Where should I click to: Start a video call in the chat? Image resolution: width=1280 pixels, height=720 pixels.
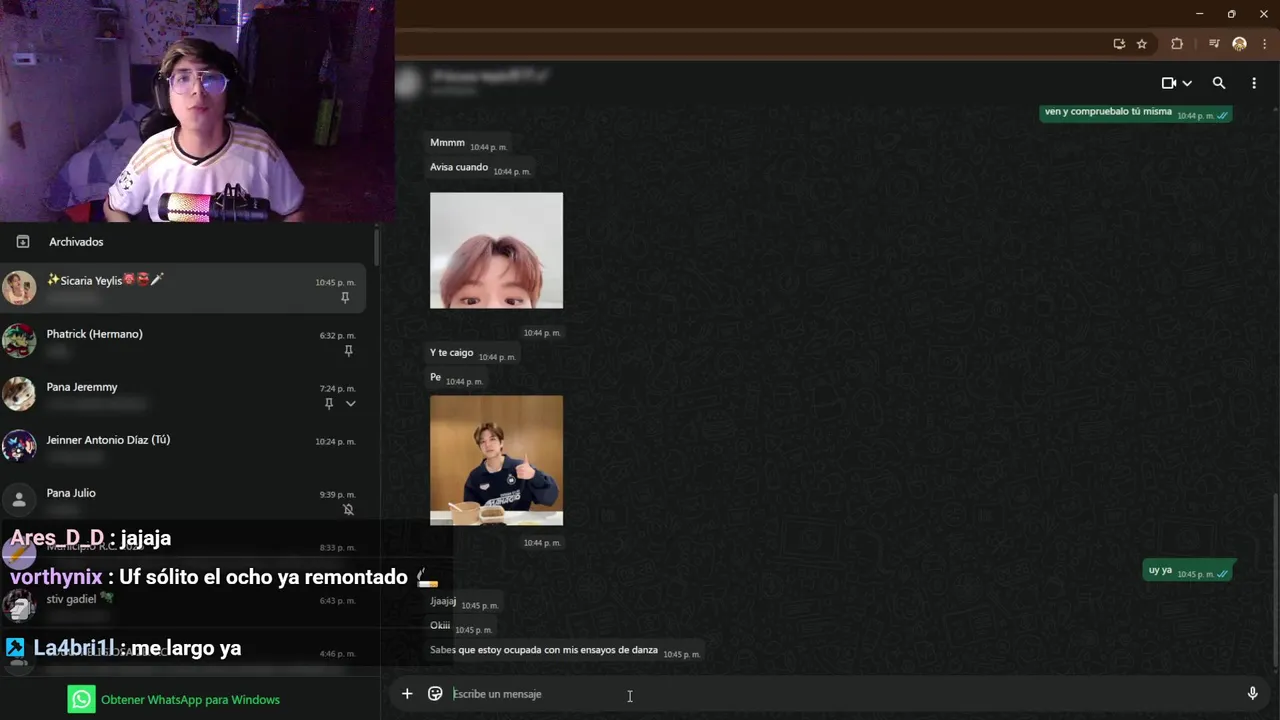[1168, 83]
